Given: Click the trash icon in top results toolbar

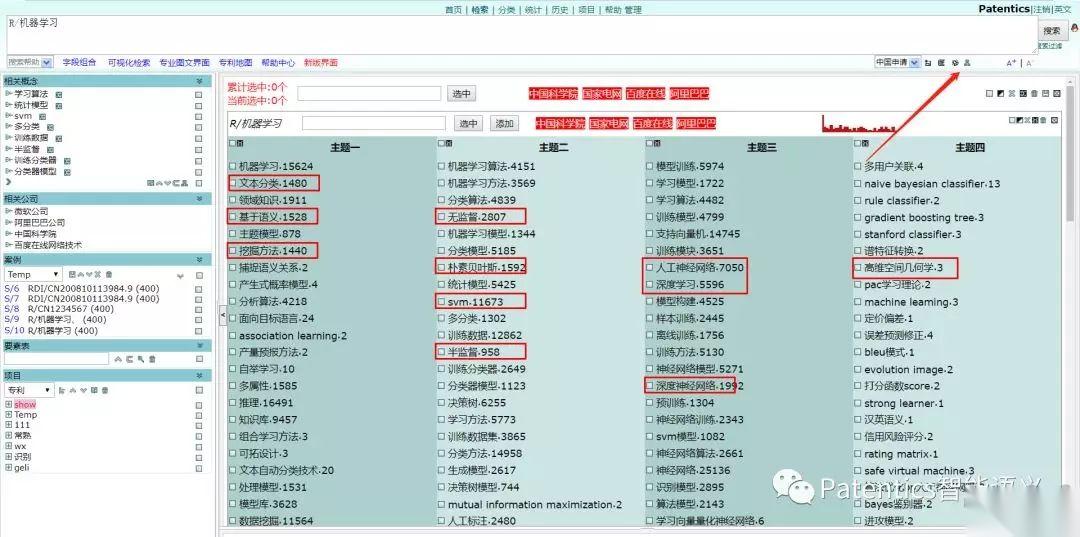Looking at the screenshot, I should click(1033, 94).
